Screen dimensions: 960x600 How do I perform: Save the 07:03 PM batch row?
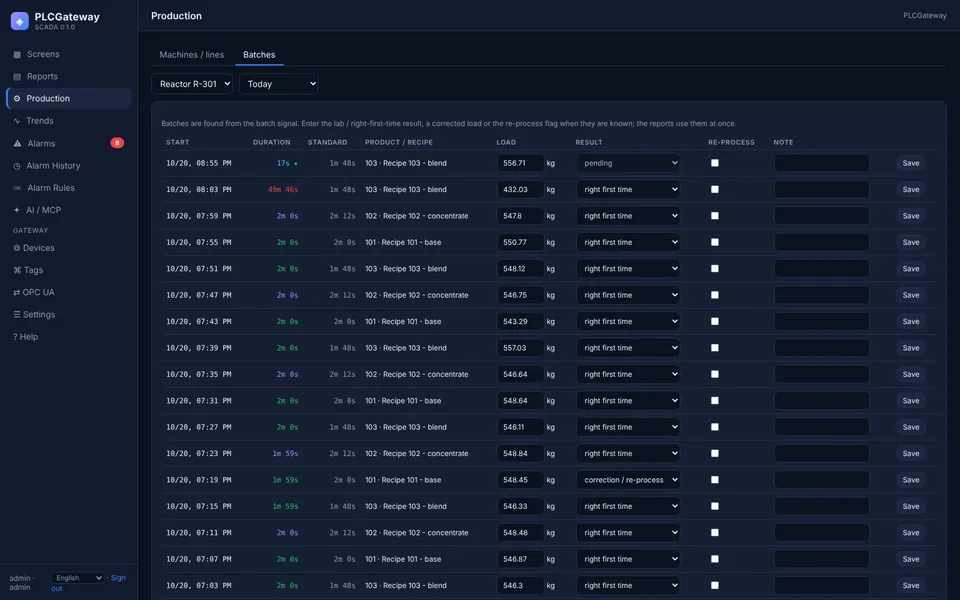pos(910,585)
